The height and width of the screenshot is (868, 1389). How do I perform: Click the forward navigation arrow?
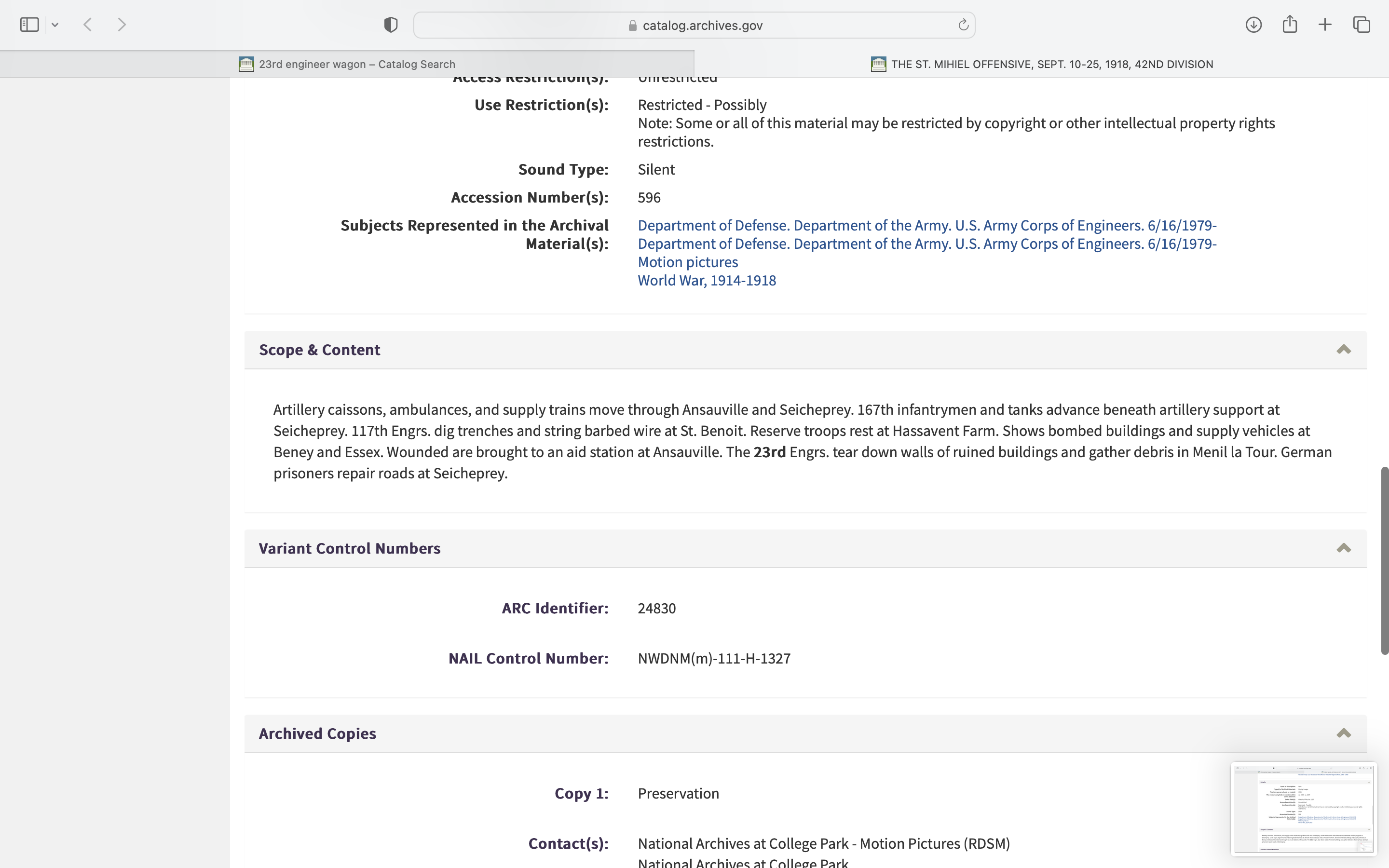point(122,25)
